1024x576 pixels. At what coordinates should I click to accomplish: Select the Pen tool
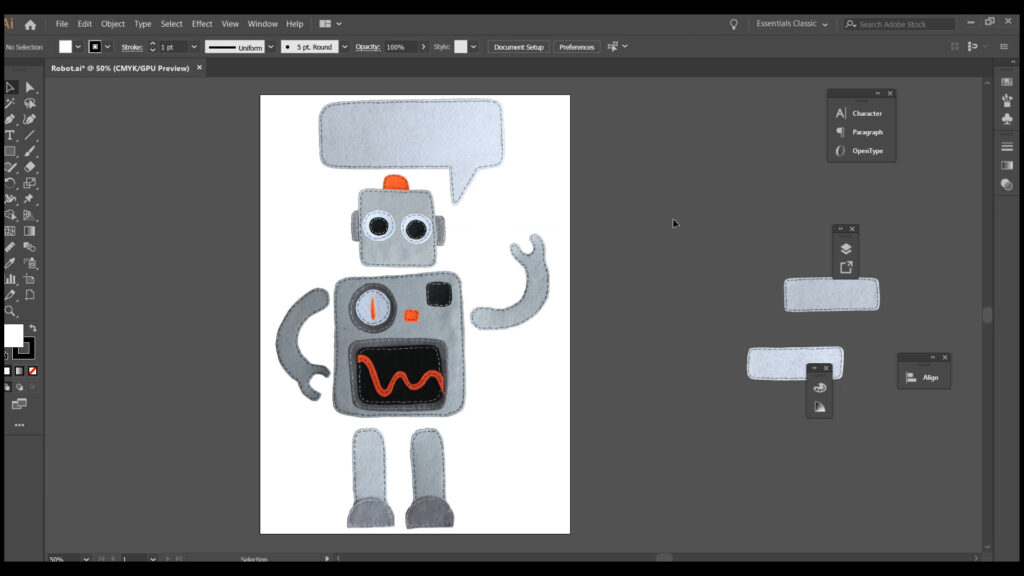point(10,119)
